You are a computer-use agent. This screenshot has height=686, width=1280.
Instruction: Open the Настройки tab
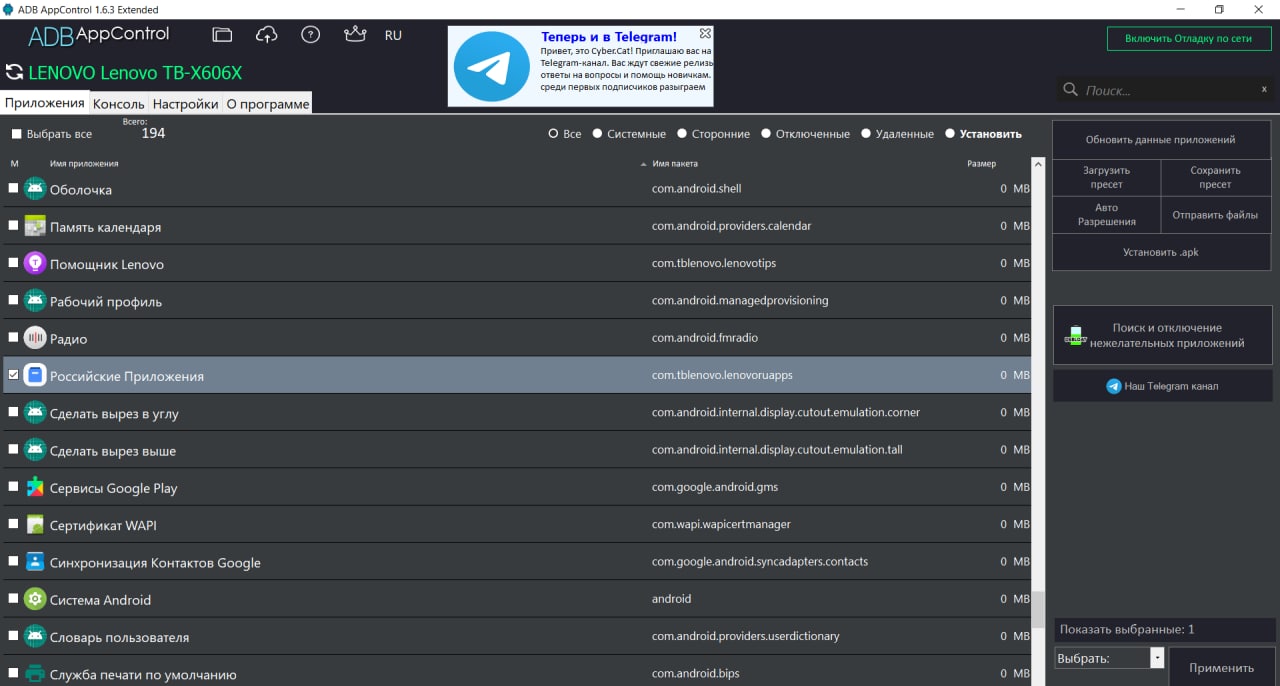[x=185, y=103]
